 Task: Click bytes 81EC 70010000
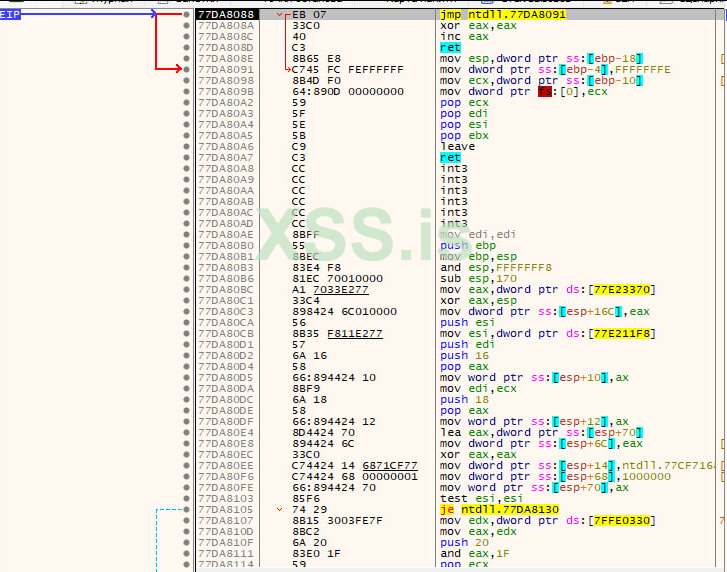[x=338, y=279]
